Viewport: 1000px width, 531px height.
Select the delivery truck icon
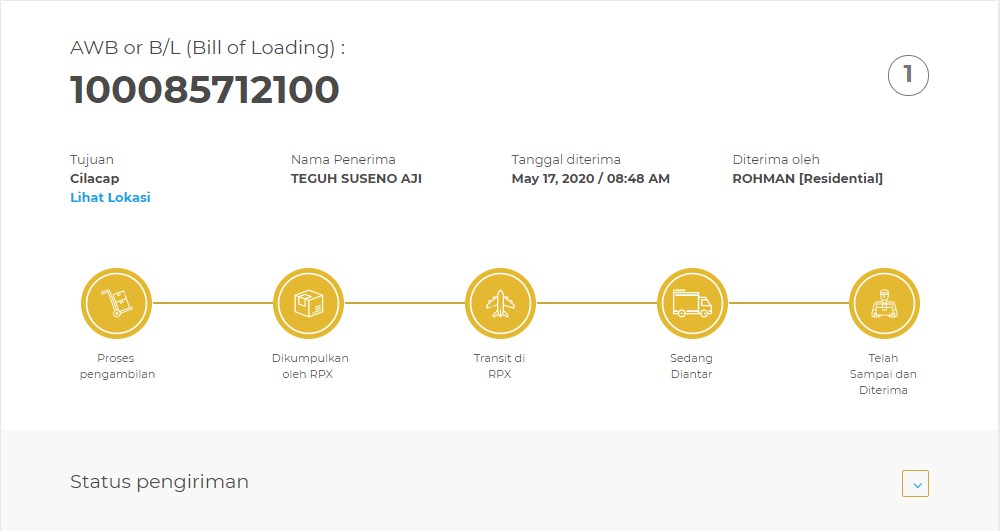tap(692, 303)
